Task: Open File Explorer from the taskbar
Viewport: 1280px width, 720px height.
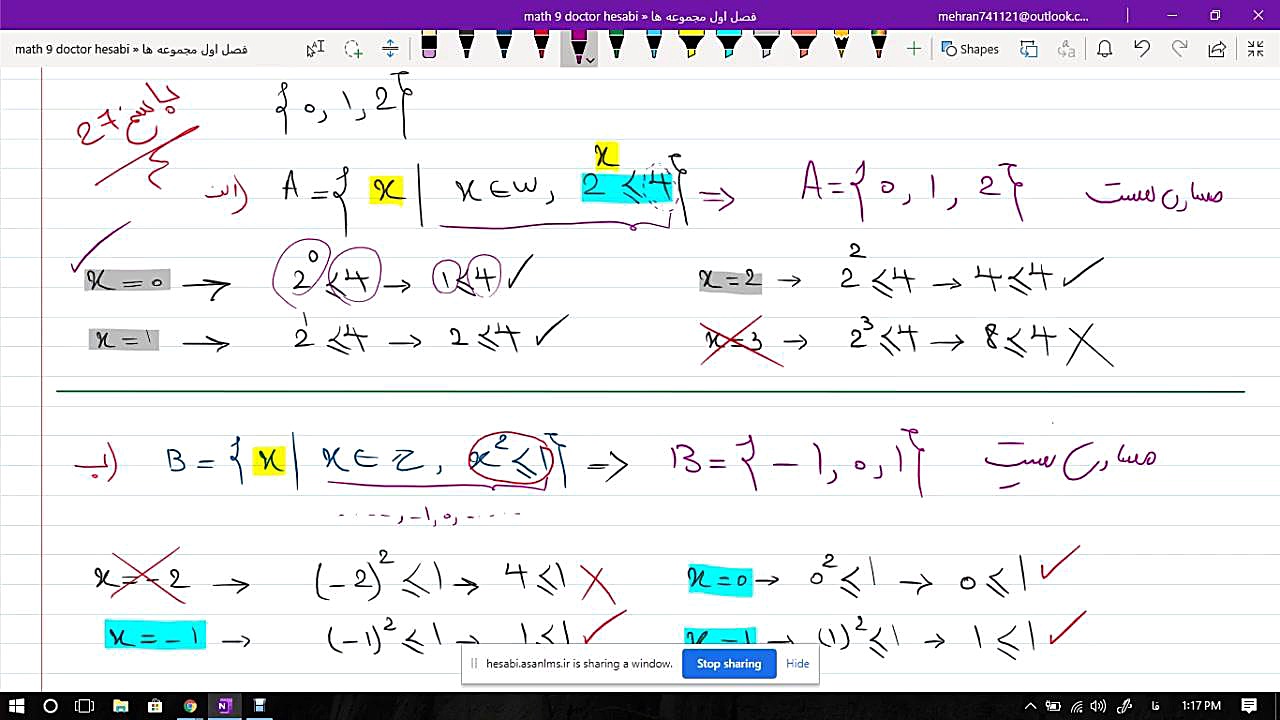Action: pos(120,706)
